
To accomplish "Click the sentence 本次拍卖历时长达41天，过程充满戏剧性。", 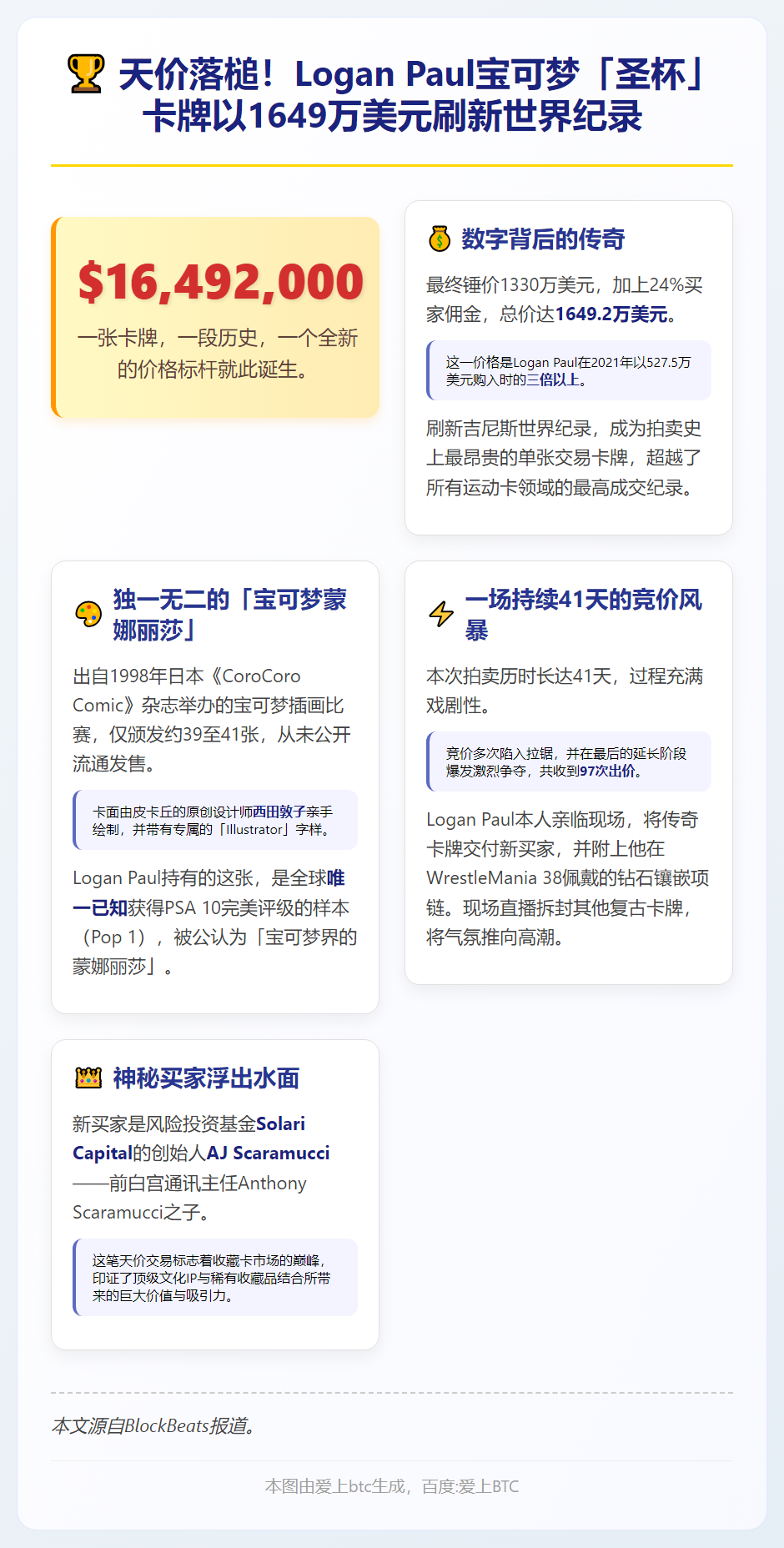I will pyautogui.click(x=565, y=691).
